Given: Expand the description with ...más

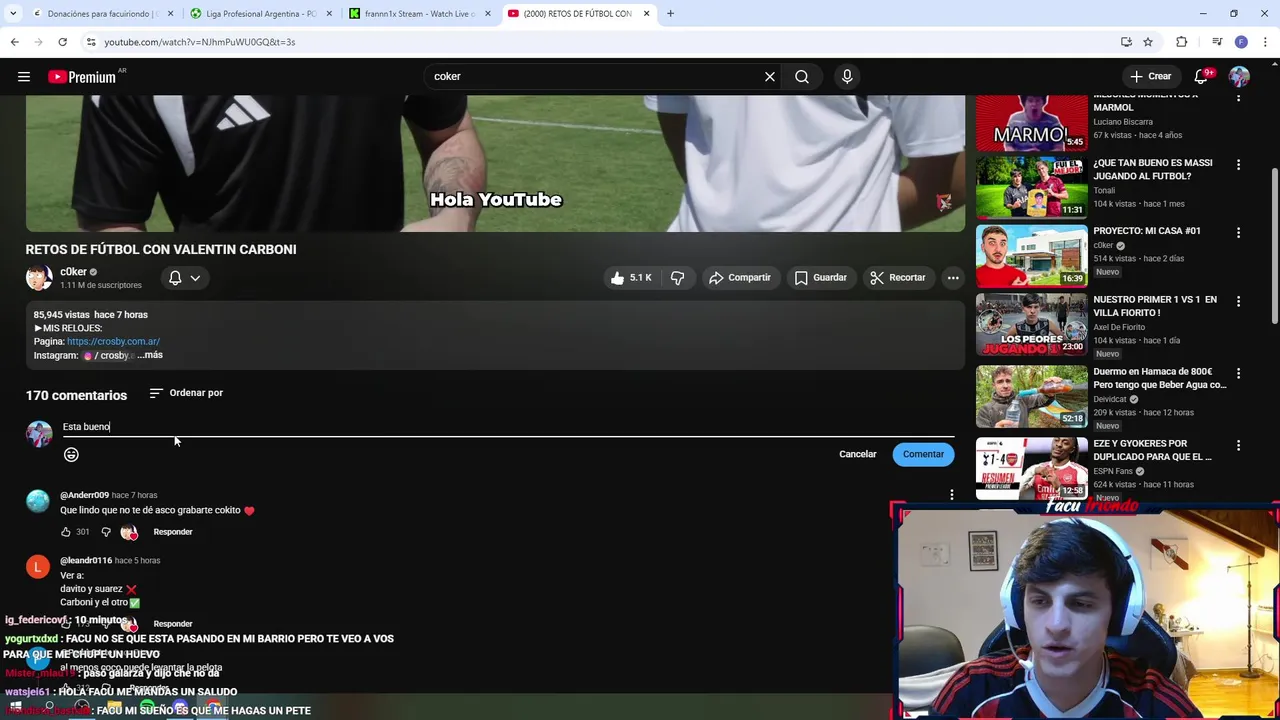Looking at the screenshot, I should [150, 355].
